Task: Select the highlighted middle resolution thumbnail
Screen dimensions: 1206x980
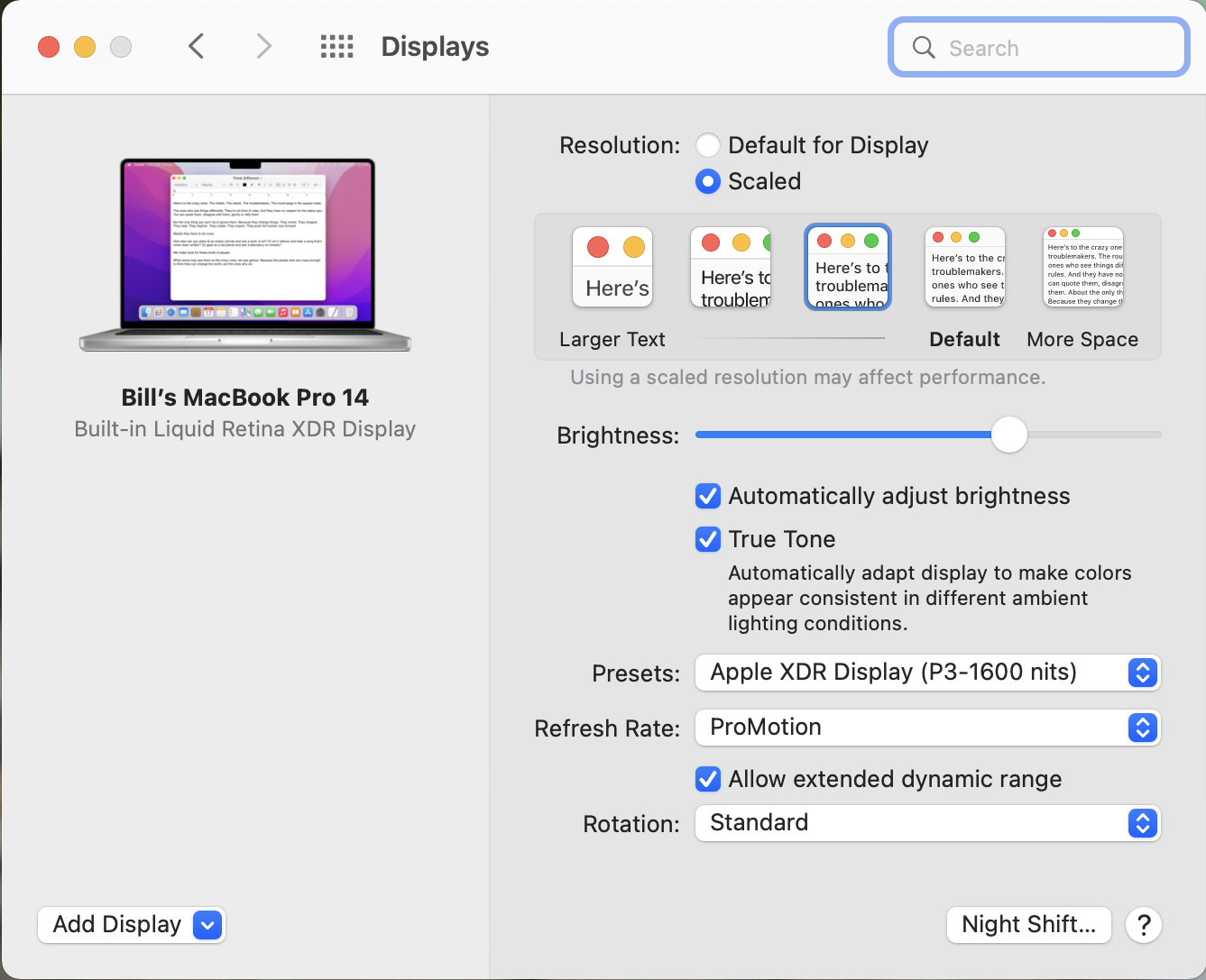Action: click(x=848, y=267)
